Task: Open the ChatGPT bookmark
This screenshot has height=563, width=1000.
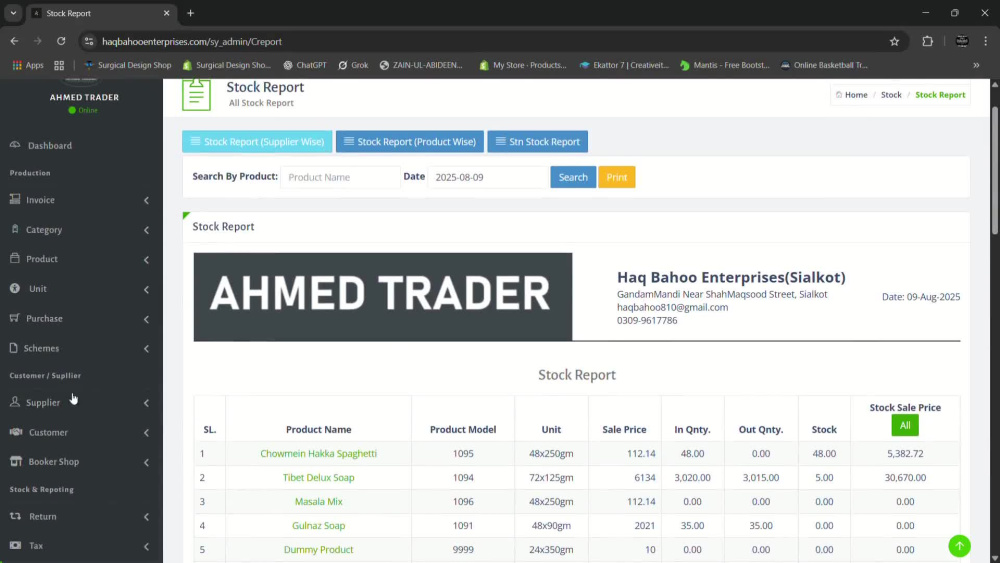Action: [x=305, y=65]
